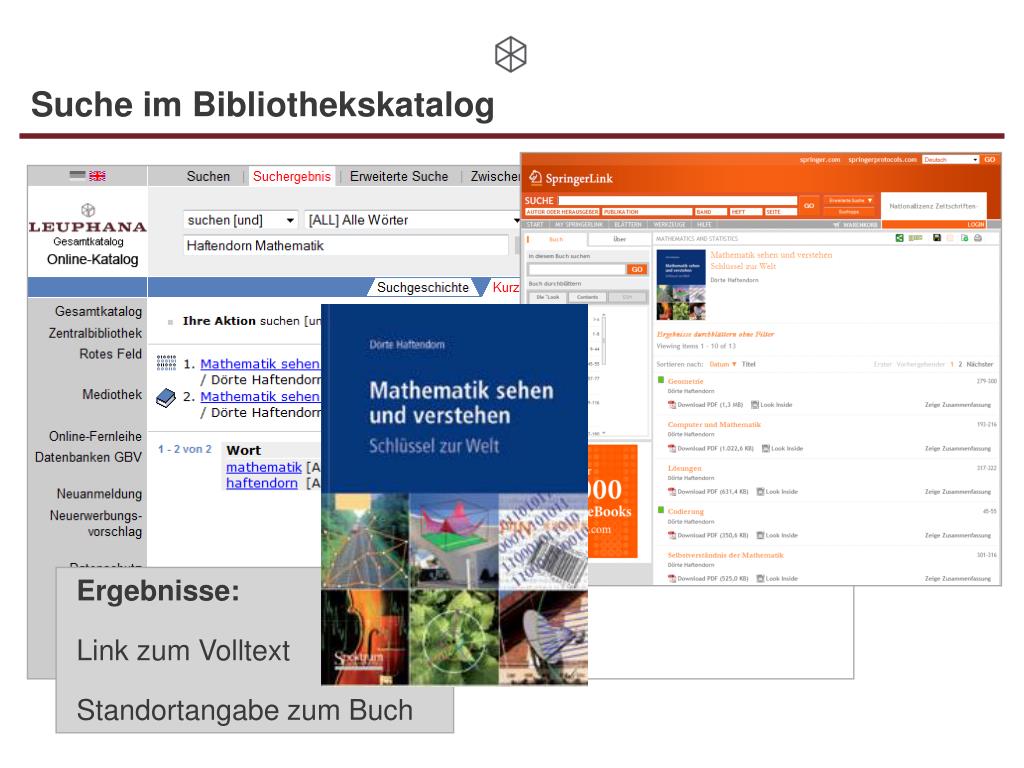Click the 'Autor oder Herausgeber' input field

[562, 212]
